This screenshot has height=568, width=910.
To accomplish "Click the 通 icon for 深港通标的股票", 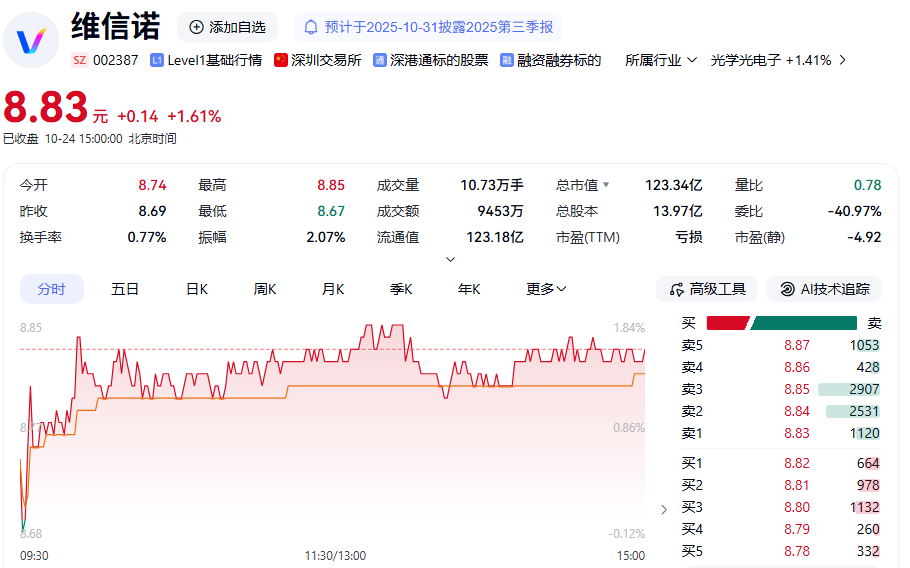I will (x=380, y=60).
